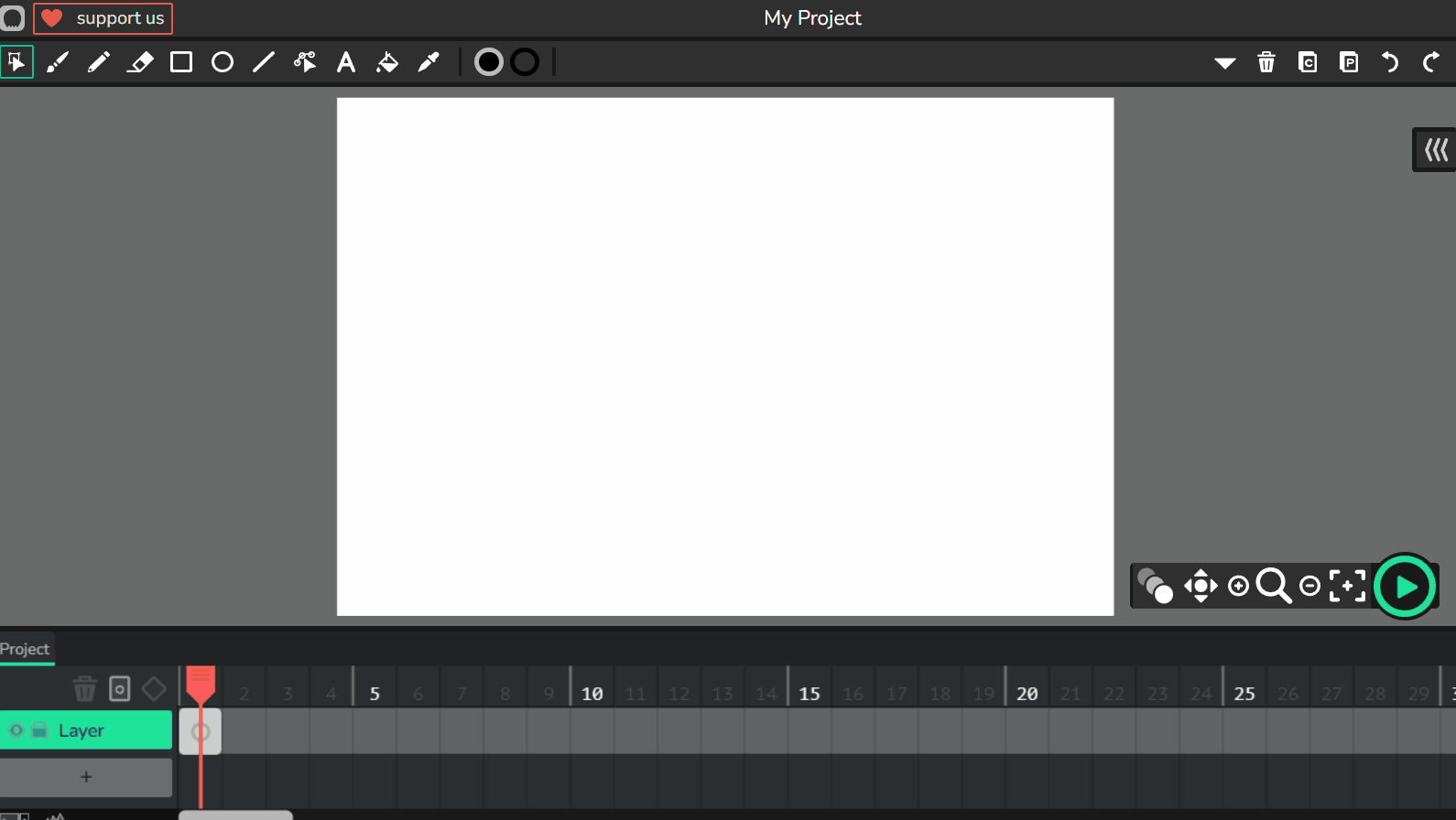Play the animation

pyautogui.click(x=1406, y=587)
